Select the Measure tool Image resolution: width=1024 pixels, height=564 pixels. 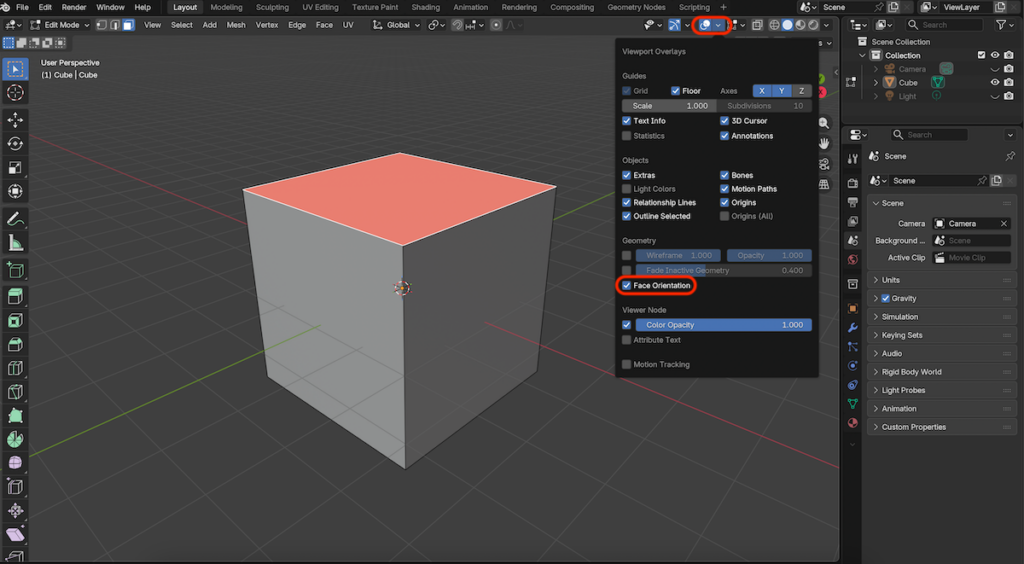[15, 243]
